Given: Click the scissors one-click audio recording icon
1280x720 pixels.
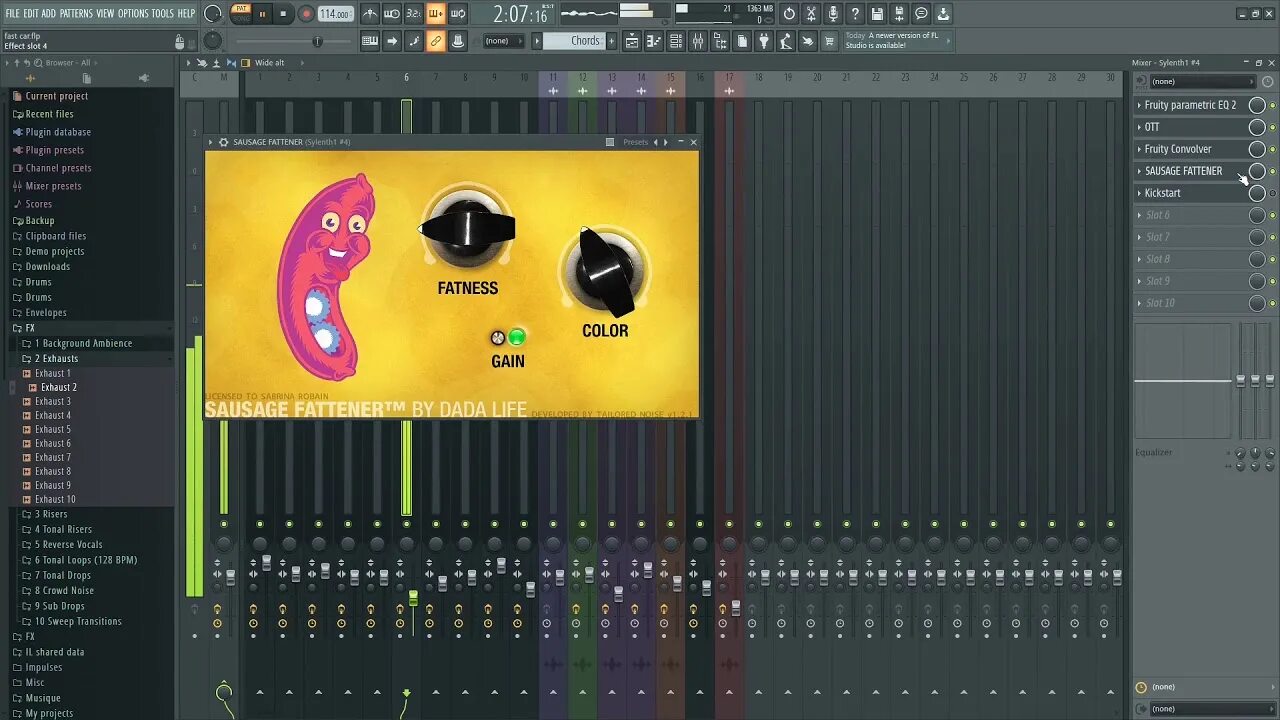Looking at the screenshot, I should tap(811, 13).
